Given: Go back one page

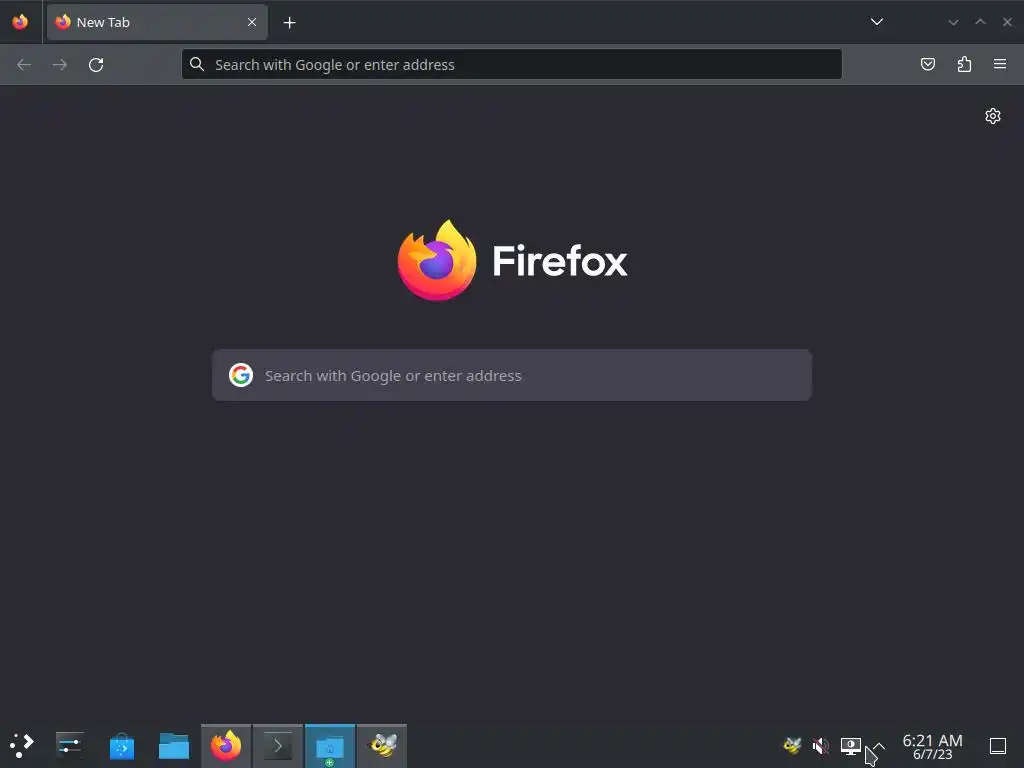Looking at the screenshot, I should [24, 65].
